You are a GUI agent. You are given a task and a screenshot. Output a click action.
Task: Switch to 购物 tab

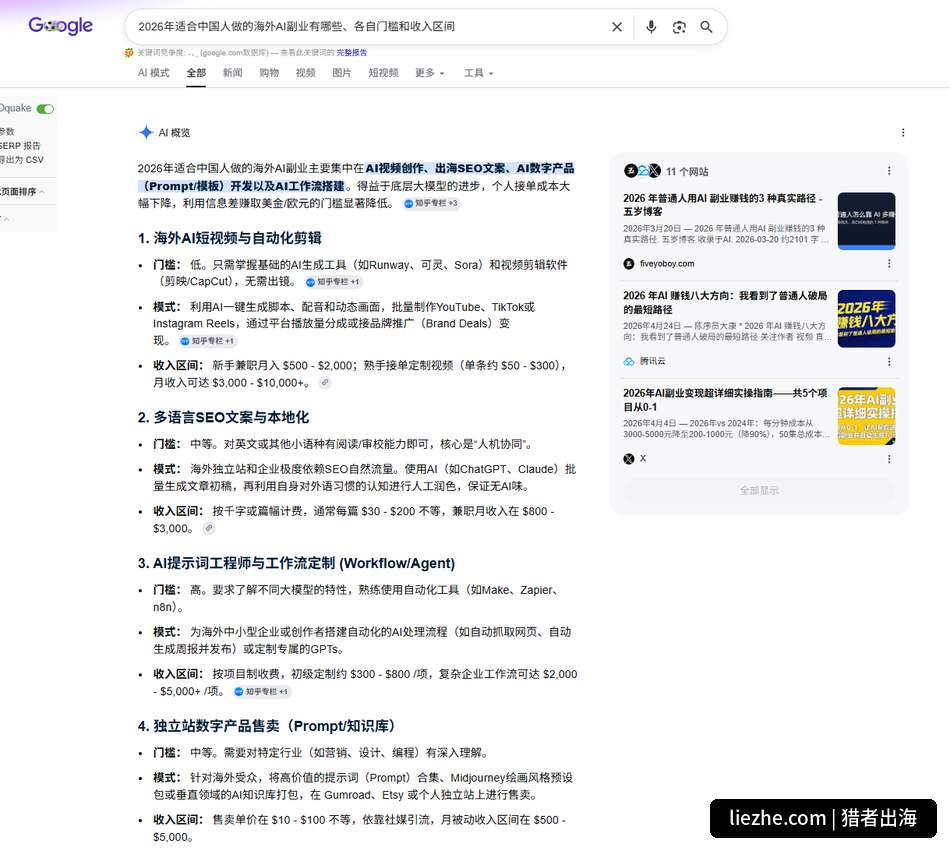point(269,73)
